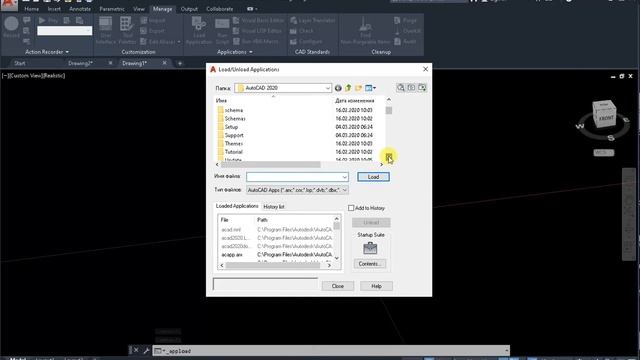Switch to the Annotate tab
The height and width of the screenshot is (360, 640).
80,9
